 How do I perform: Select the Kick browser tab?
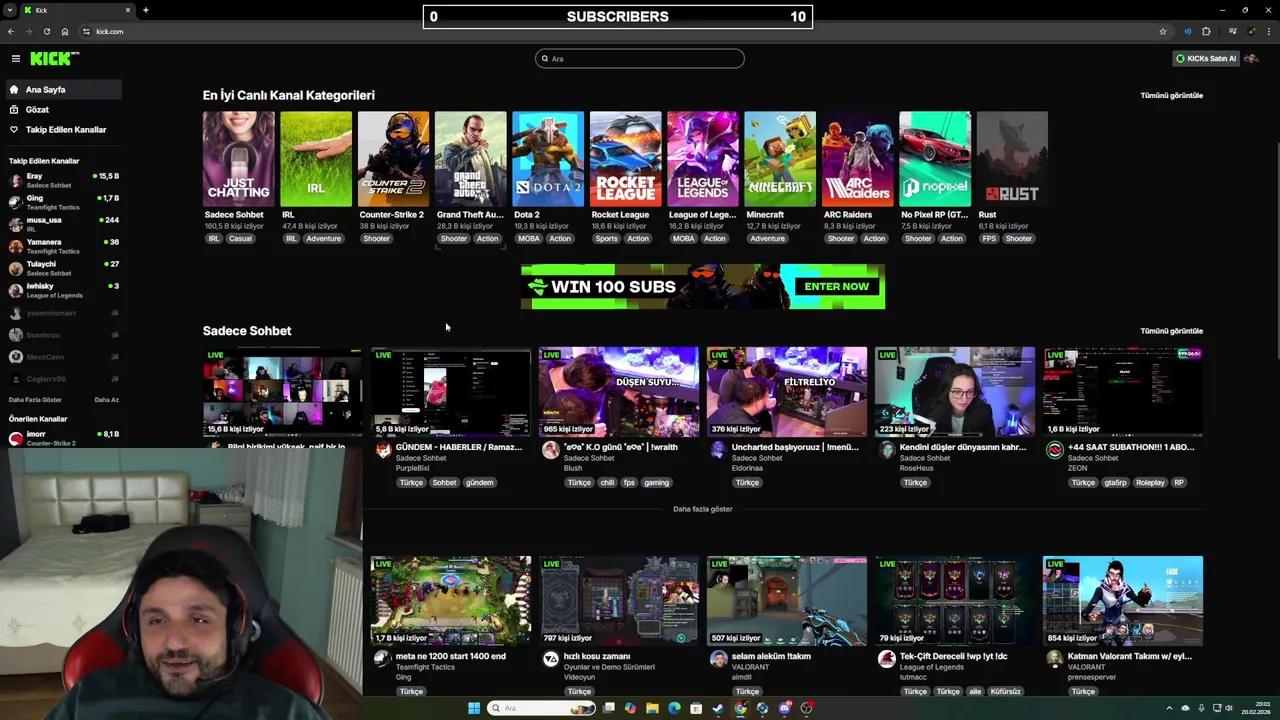point(78,10)
